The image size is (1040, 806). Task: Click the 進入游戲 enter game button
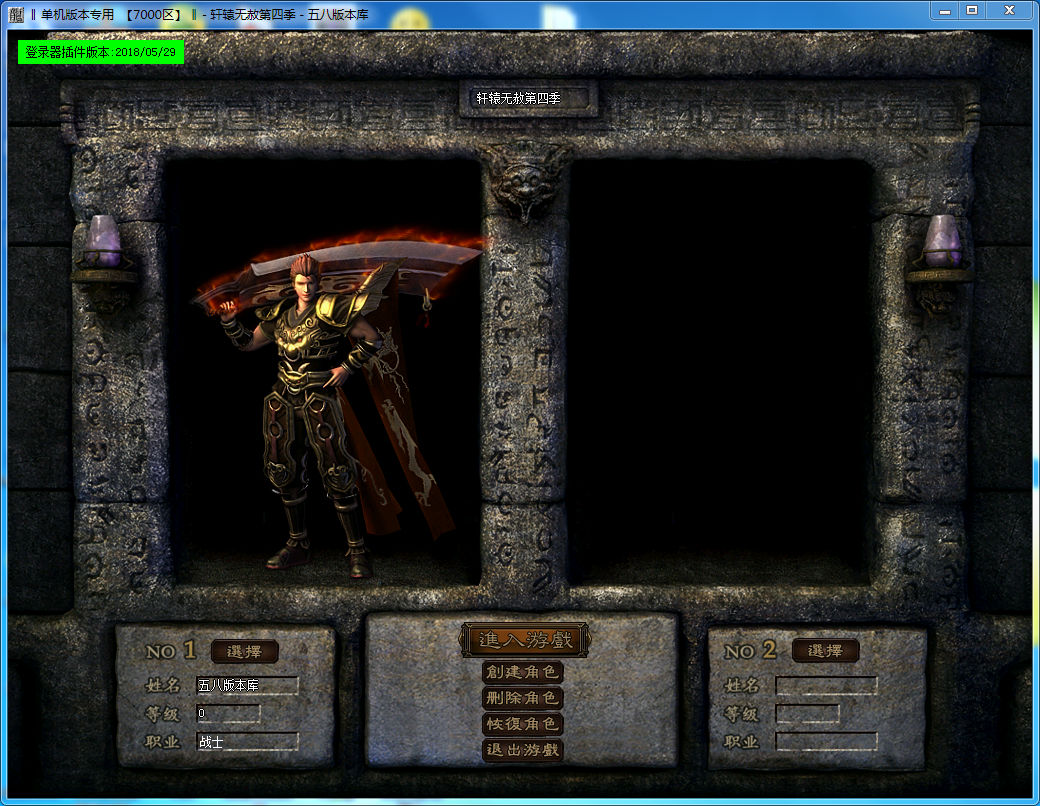[x=525, y=639]
